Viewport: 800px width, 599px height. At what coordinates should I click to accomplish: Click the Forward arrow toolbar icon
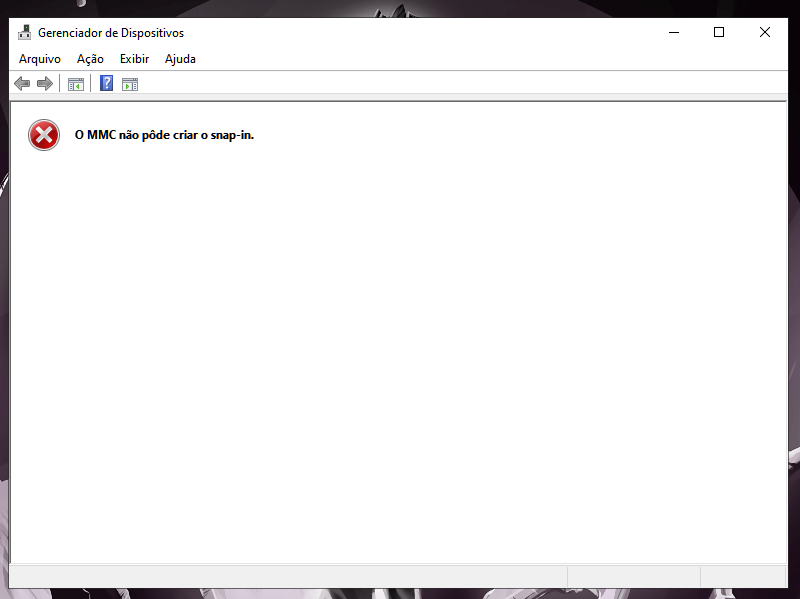(45, 84)
